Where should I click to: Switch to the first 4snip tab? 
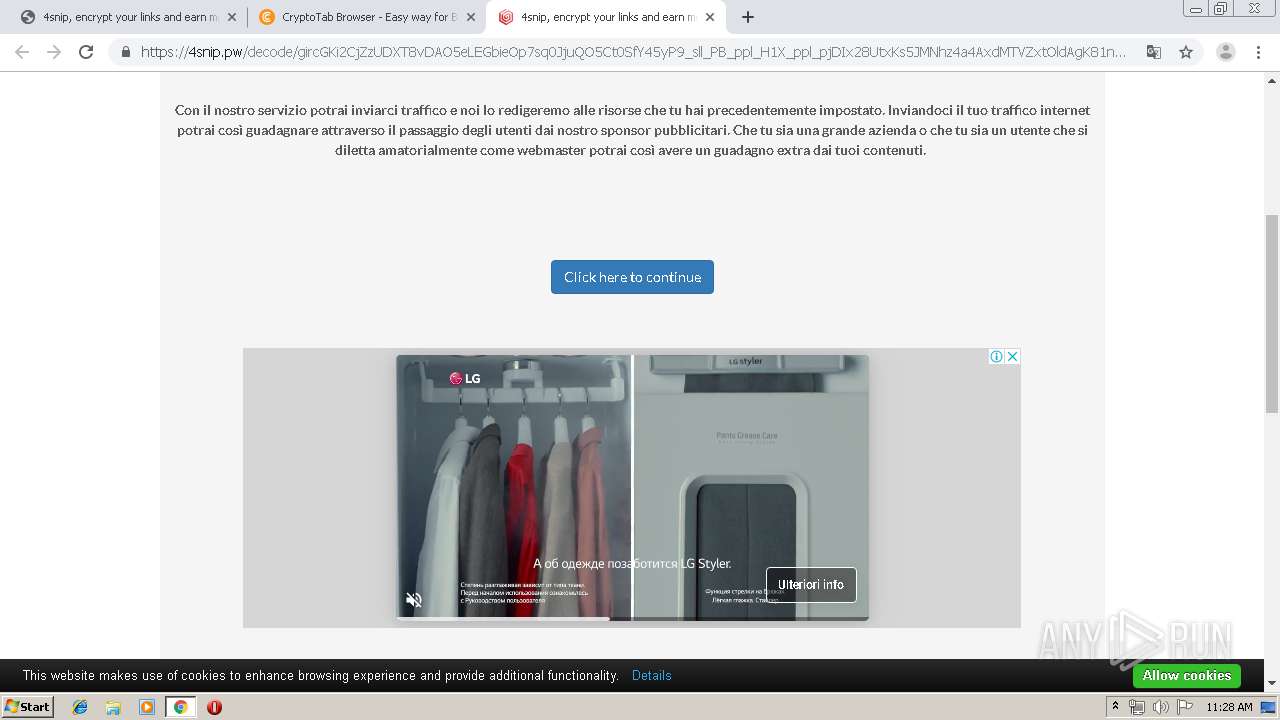tap(128, 17)
